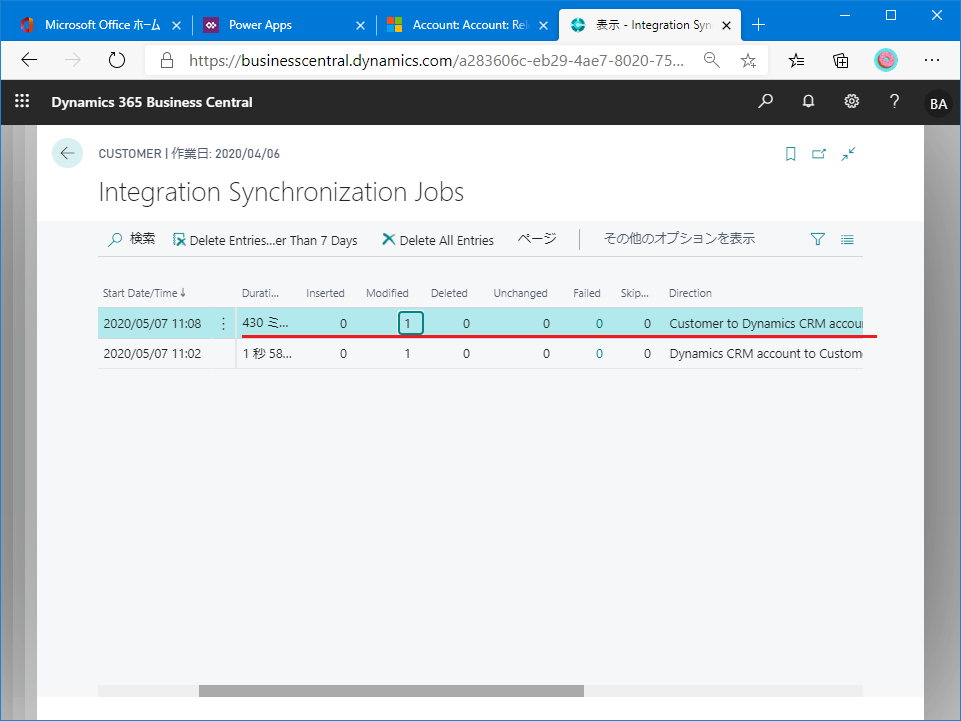
Task: Open Failed count link in 11:08 row
Action: point(599,324)
